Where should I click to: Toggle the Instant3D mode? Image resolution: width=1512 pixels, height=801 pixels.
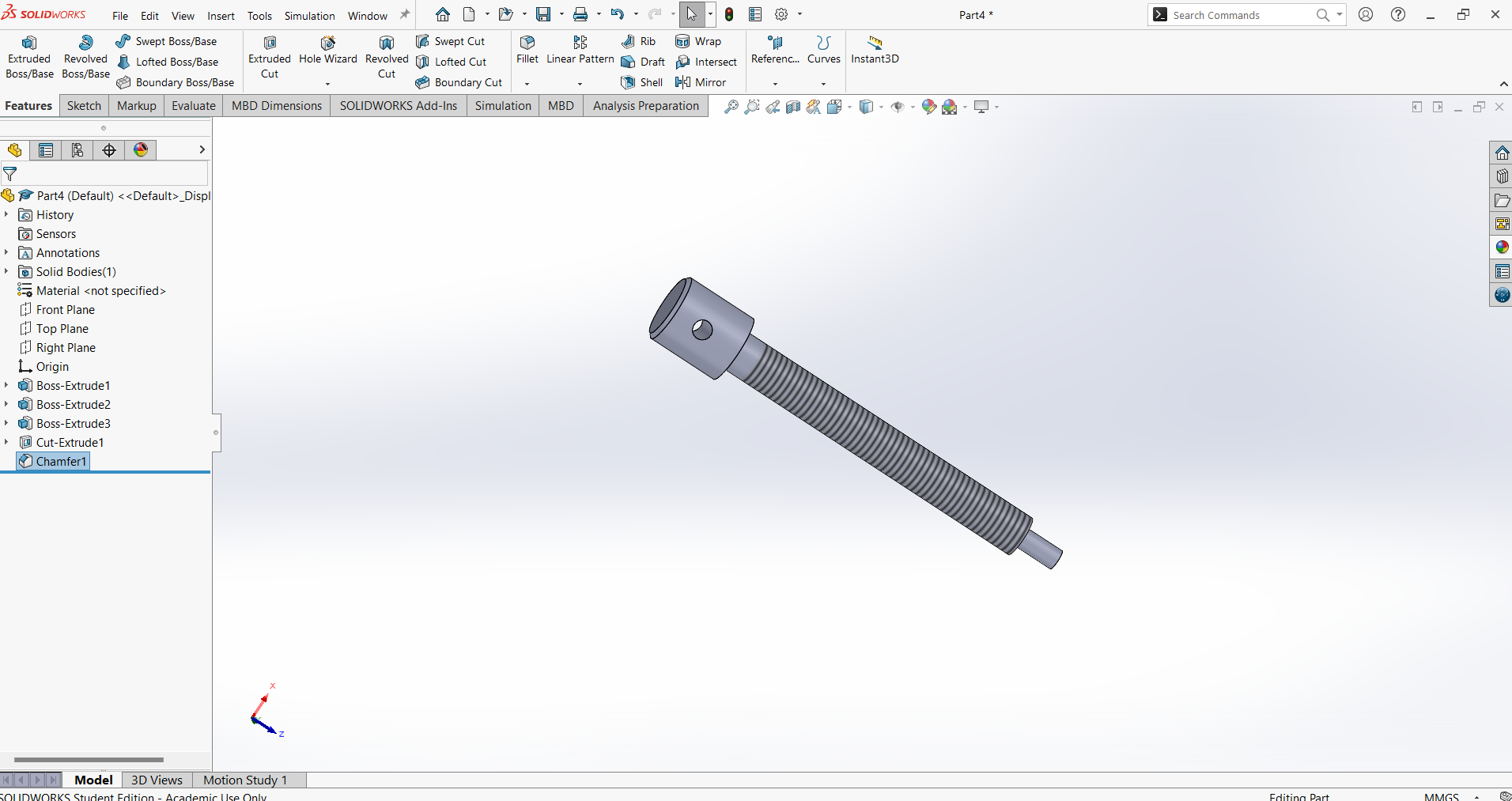(x=875, y=50)
